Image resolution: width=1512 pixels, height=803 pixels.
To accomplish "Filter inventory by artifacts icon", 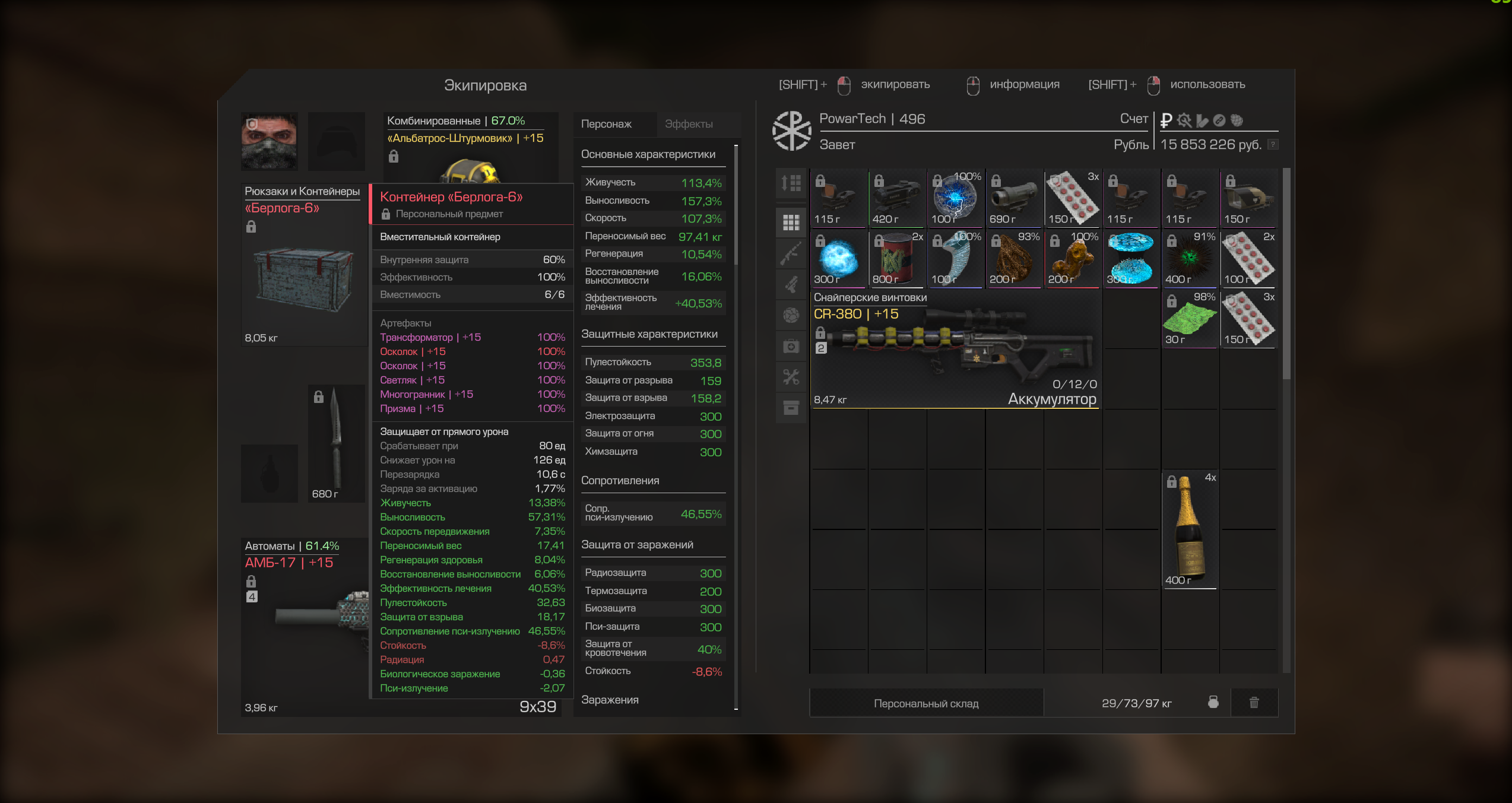I will (x=791, y=315).
